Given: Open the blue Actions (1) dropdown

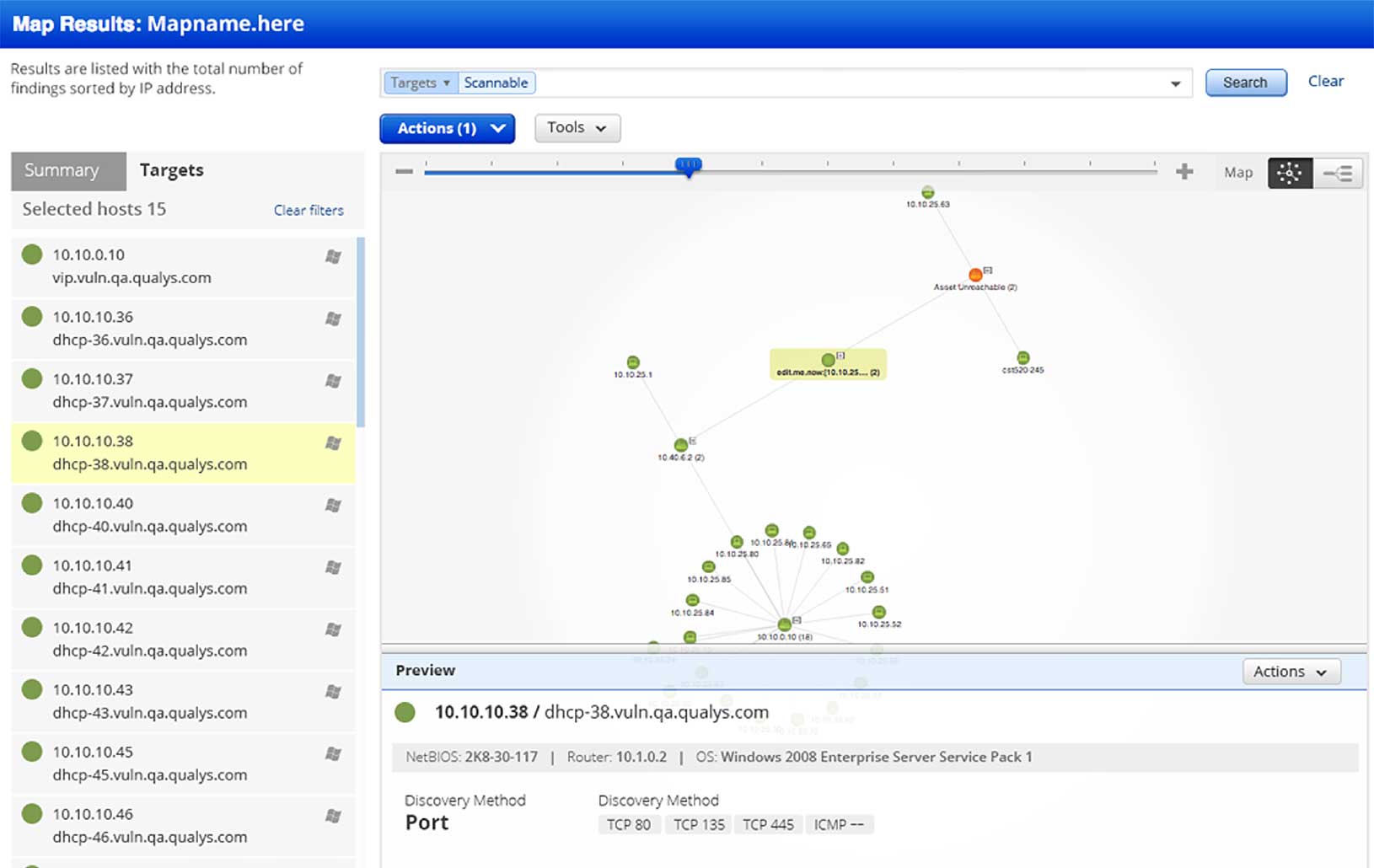Looking at the screenshot, I should 447,128.
